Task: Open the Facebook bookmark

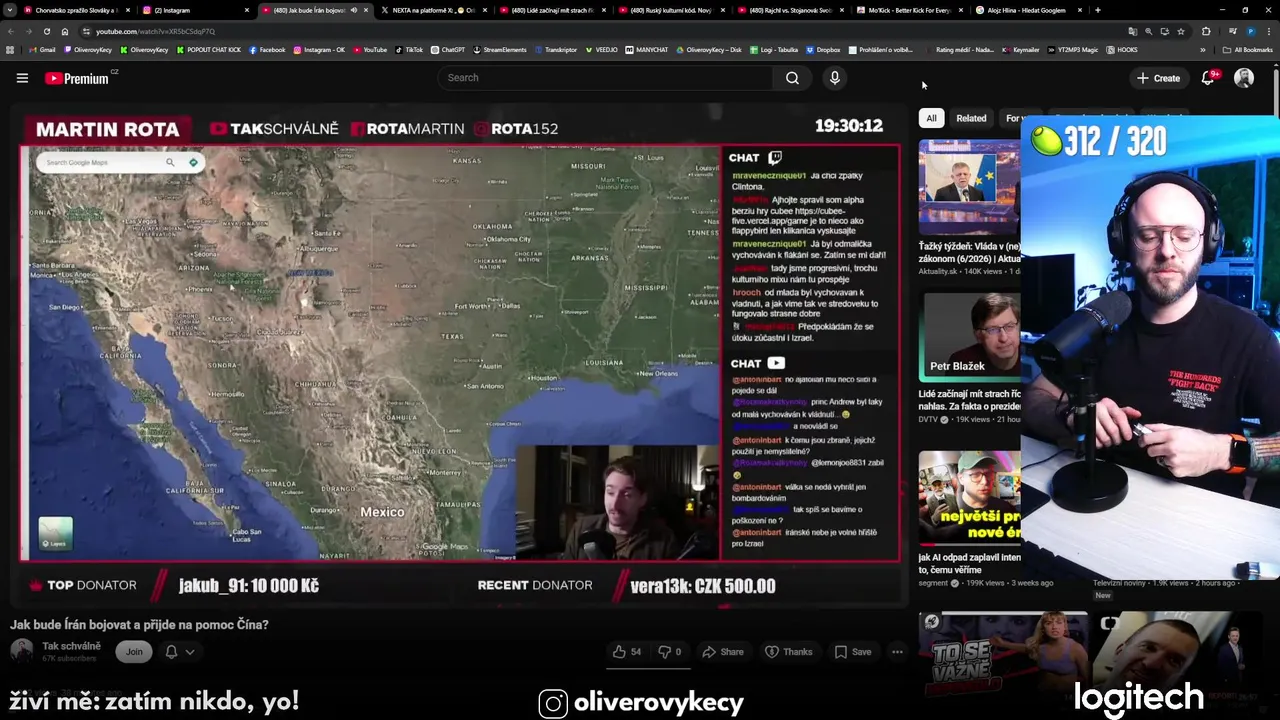Action: point(267,49)
